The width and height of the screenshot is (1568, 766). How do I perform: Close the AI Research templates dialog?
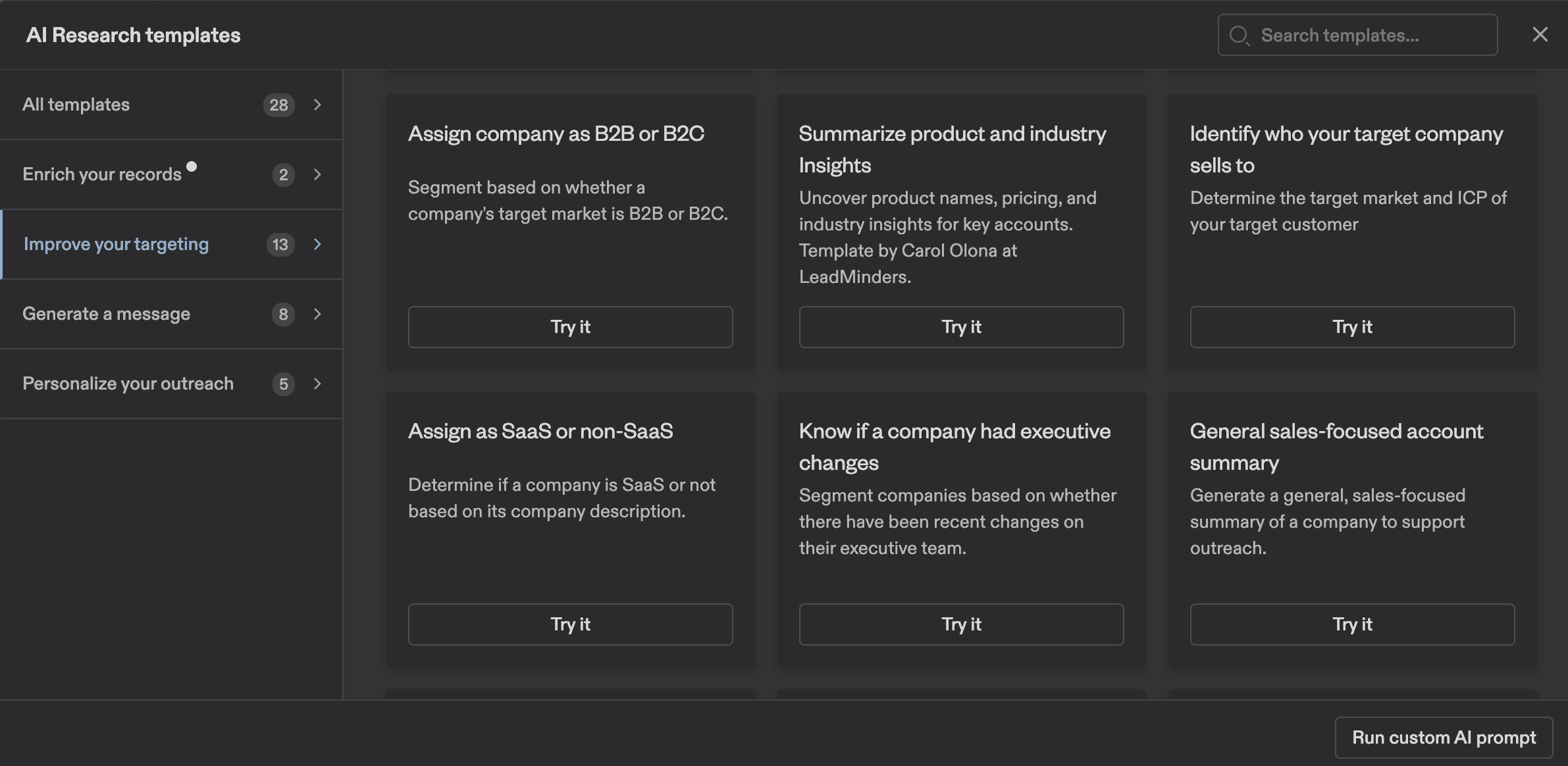coord(1540,34)
